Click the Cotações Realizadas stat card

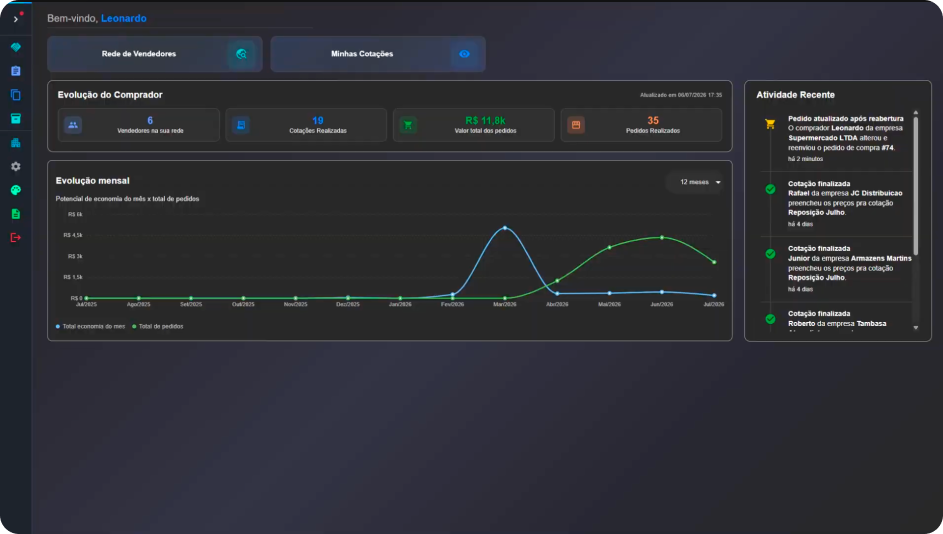coord(306,125)
